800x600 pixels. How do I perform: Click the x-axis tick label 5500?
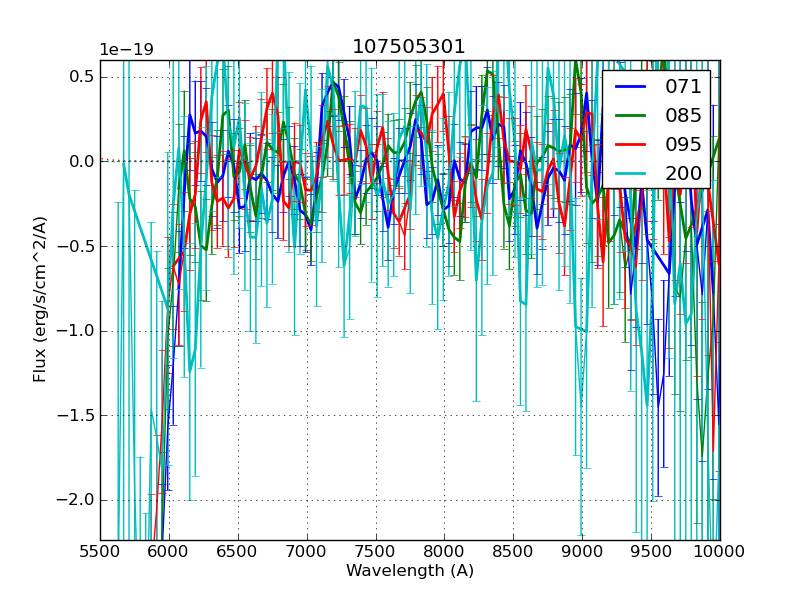click(x=100, y=551)
